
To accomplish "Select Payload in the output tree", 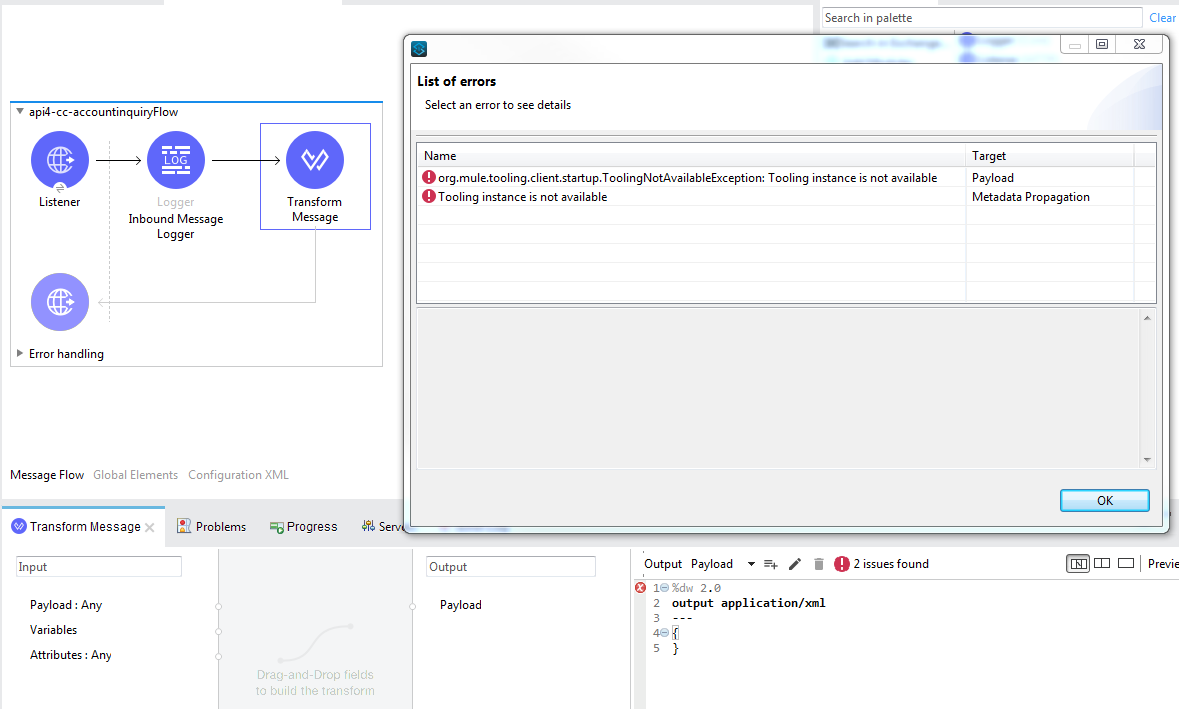I will click(x=460, y=604).
